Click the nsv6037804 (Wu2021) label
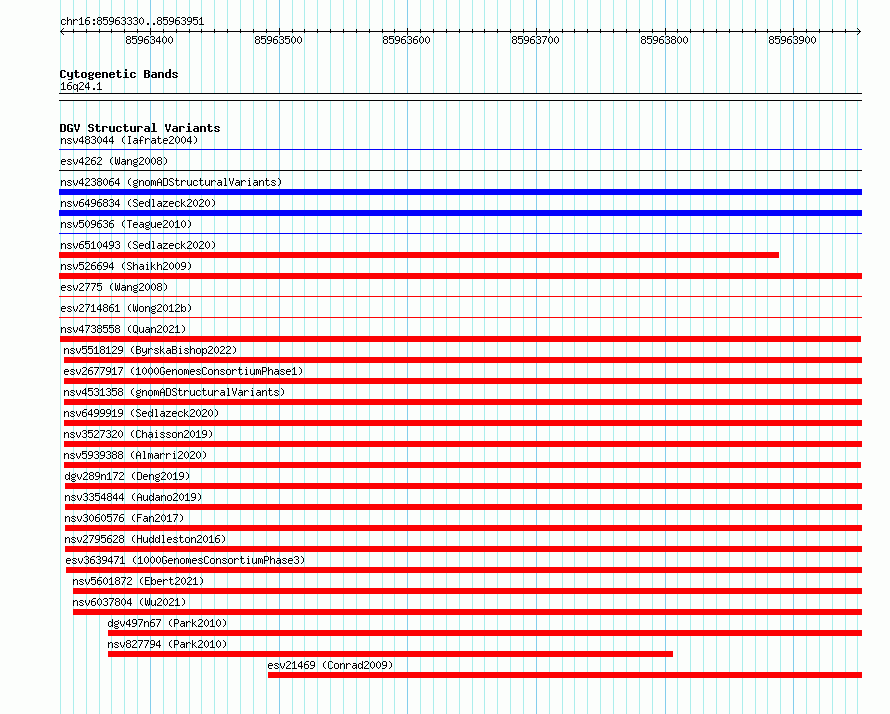 [x=129, y=602]
